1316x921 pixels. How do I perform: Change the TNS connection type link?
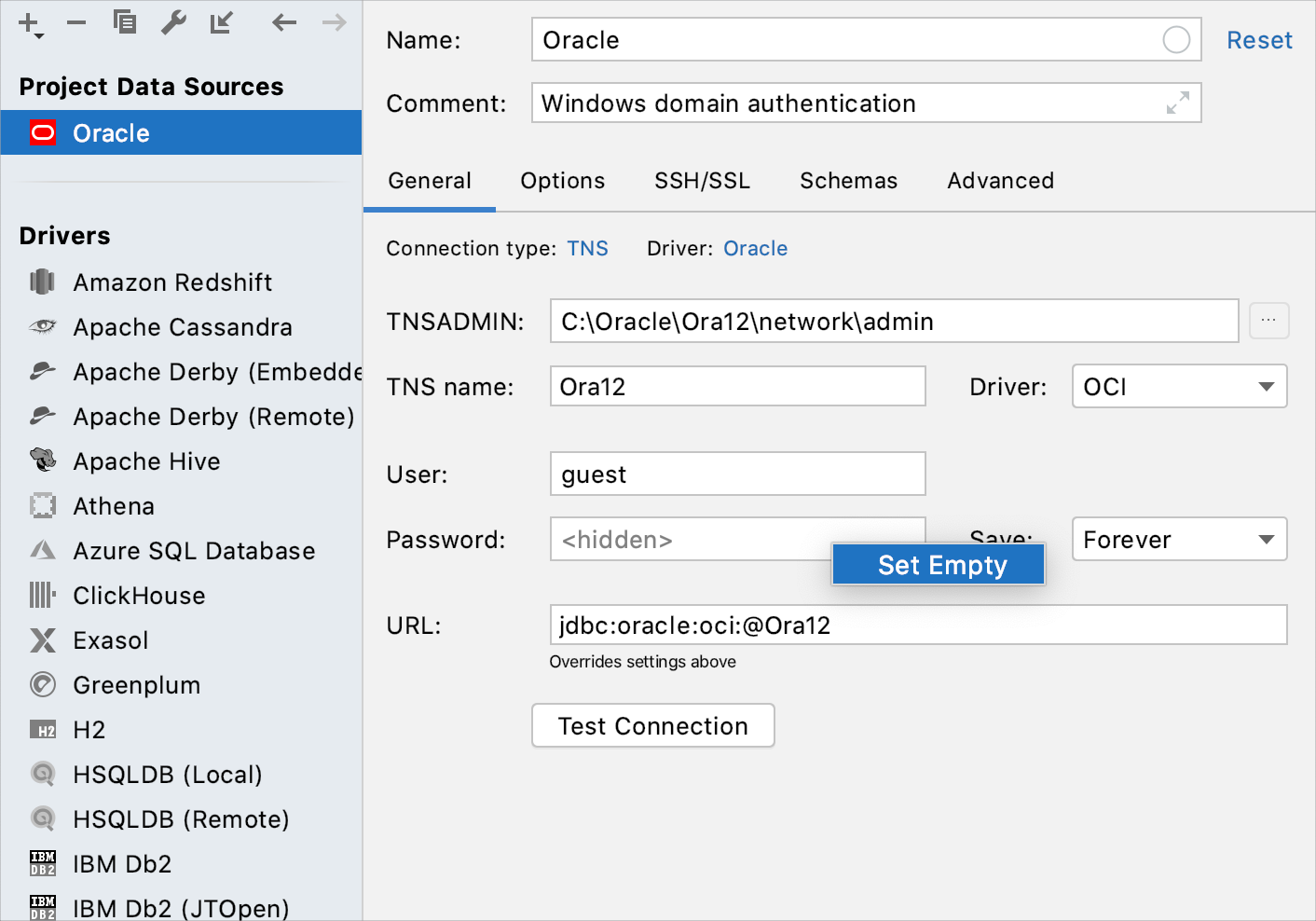click(587, 248)
